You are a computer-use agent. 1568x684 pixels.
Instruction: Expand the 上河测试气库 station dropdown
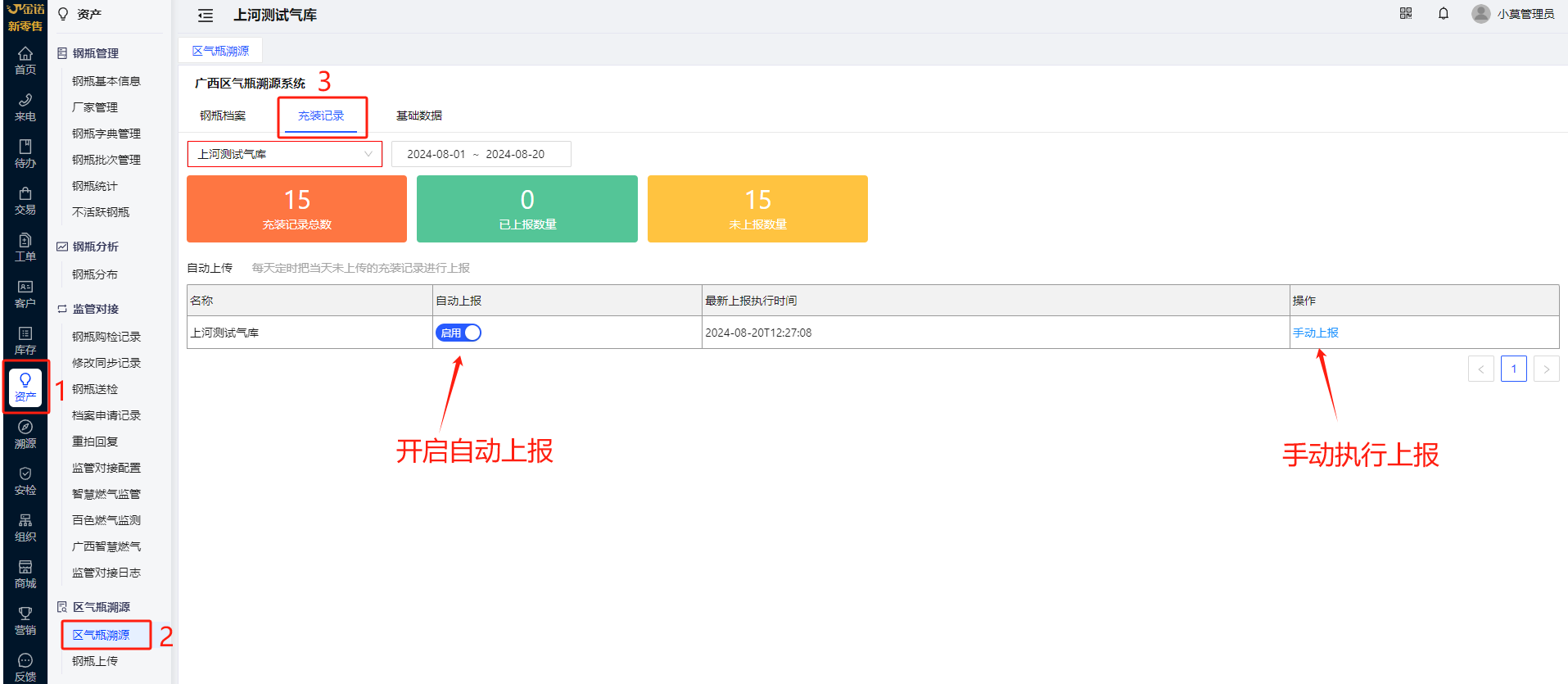pos(284,154)
